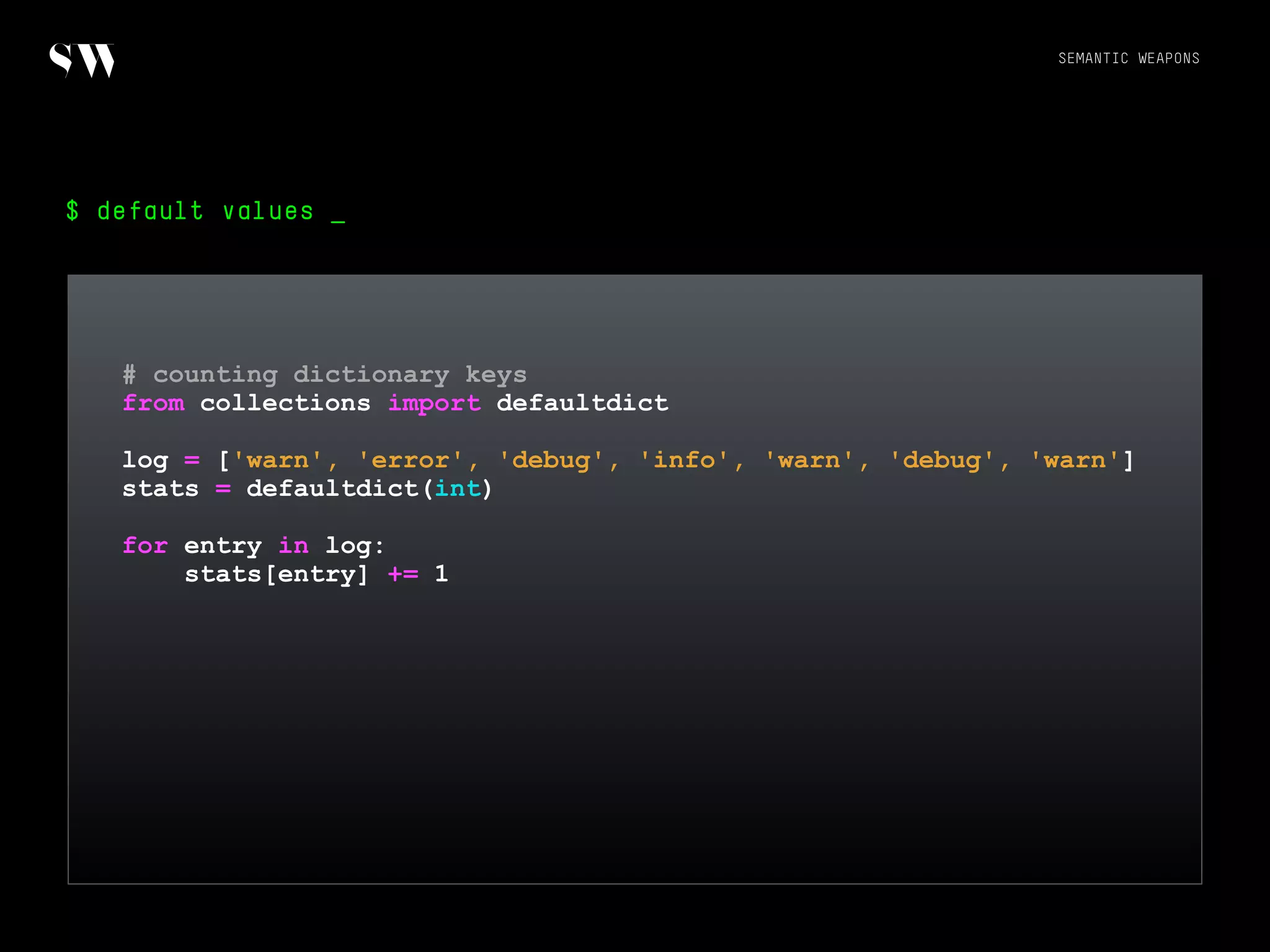This screenshot has width=1270, height=952.
Task: Click the 'import' keyword
Action: click(434, 404)
